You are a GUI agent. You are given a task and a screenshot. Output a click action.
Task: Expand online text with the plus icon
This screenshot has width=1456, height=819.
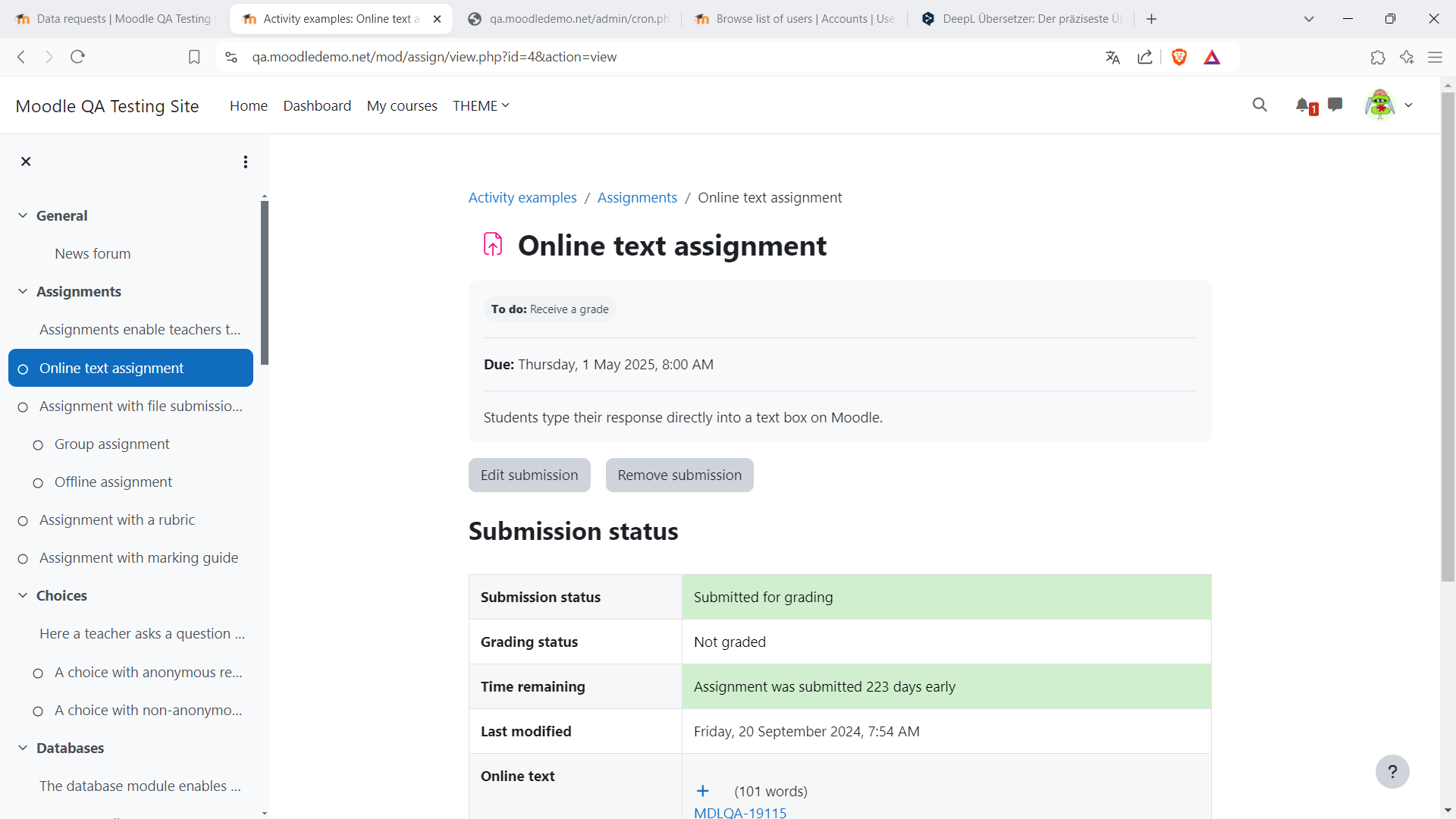coord(703,791)
